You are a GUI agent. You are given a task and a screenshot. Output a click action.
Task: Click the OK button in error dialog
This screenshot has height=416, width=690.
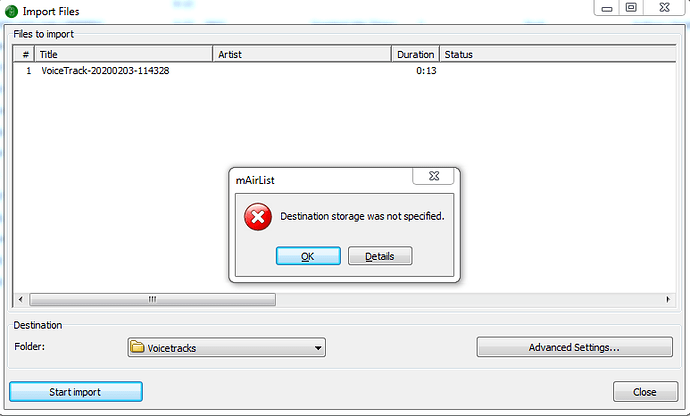[308, 256]
